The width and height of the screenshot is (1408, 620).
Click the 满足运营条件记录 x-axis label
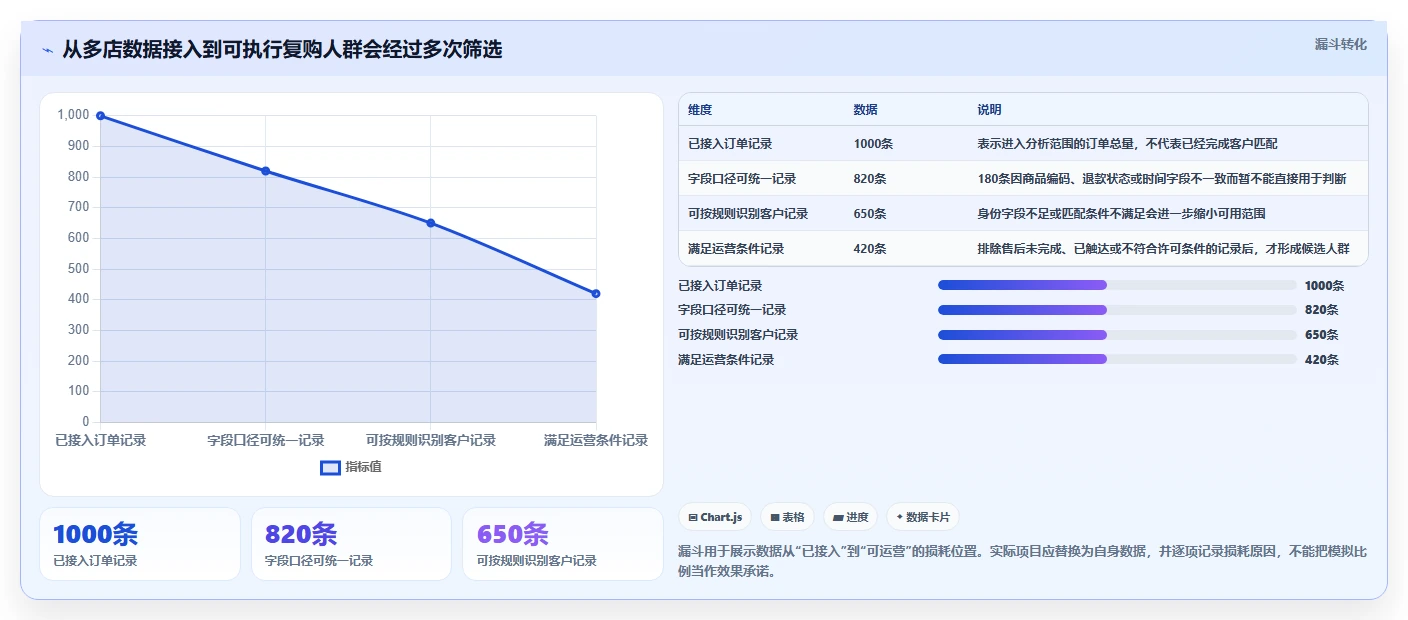[596, 440]
